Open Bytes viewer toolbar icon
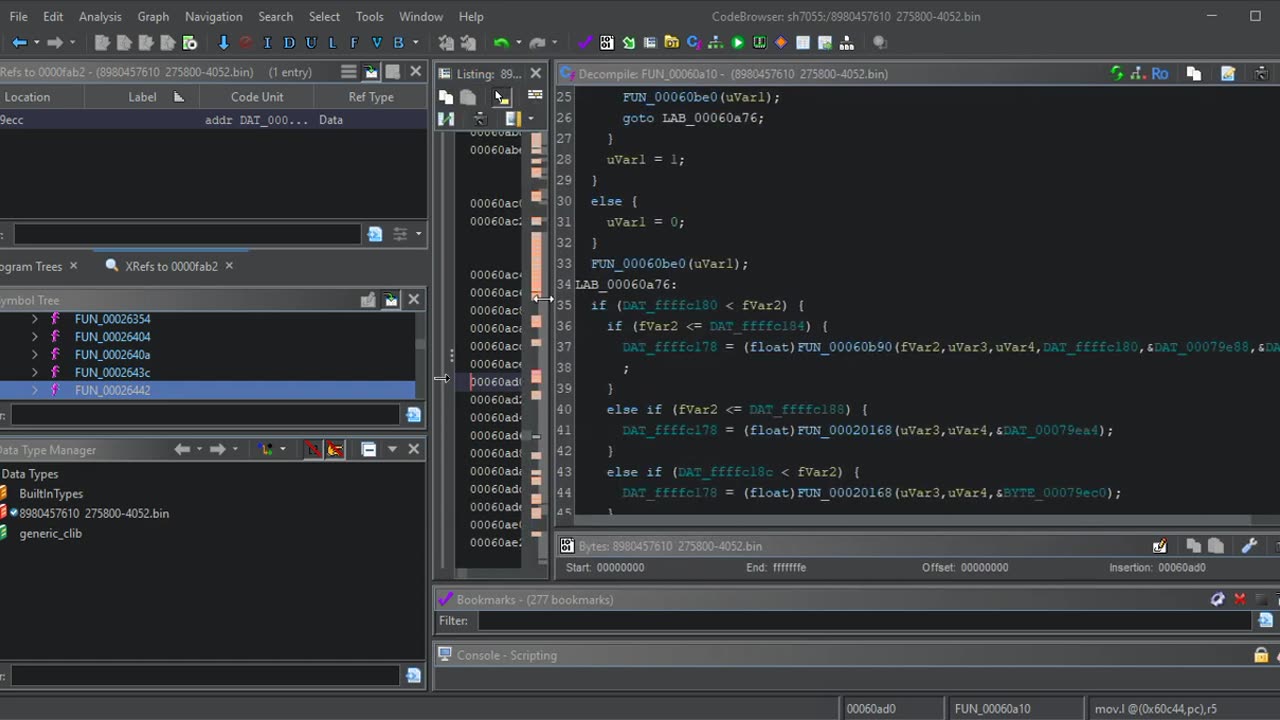The height and width of the screenshot is (720, 1280). 607,42
